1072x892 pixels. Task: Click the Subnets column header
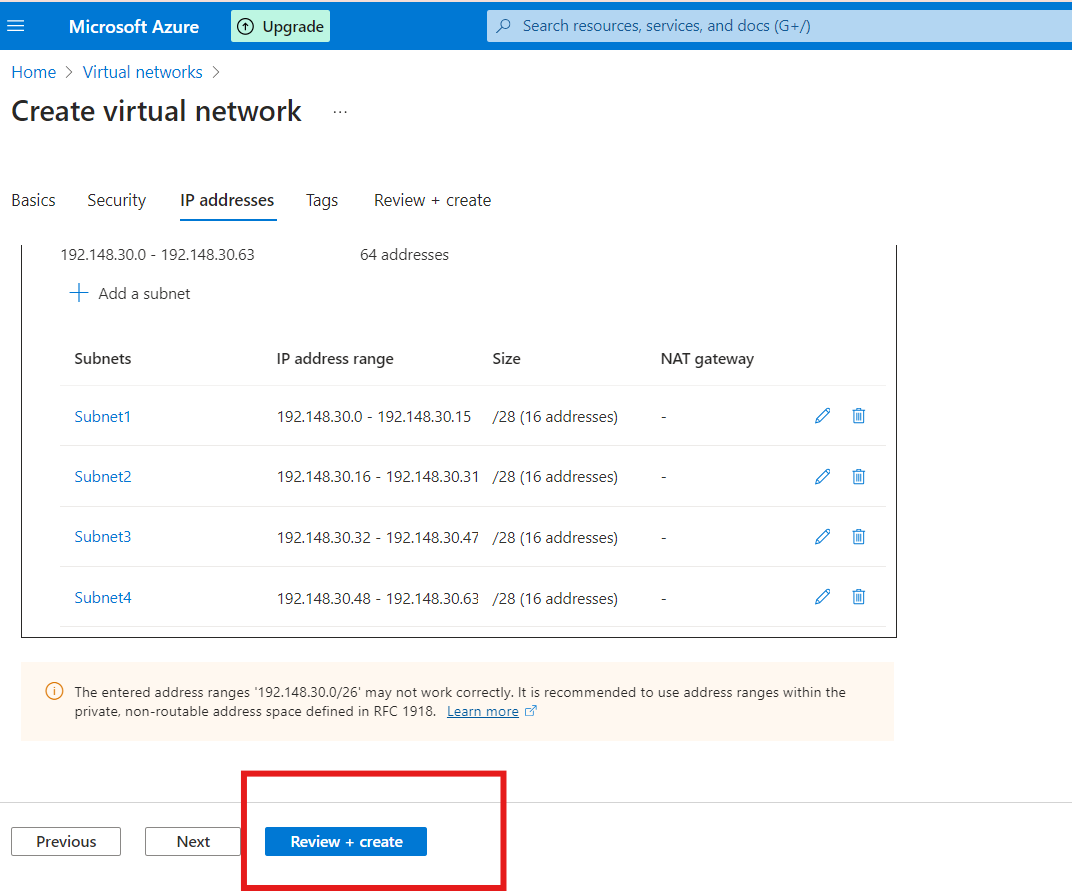pyautogui.click(x=103, y=359)
